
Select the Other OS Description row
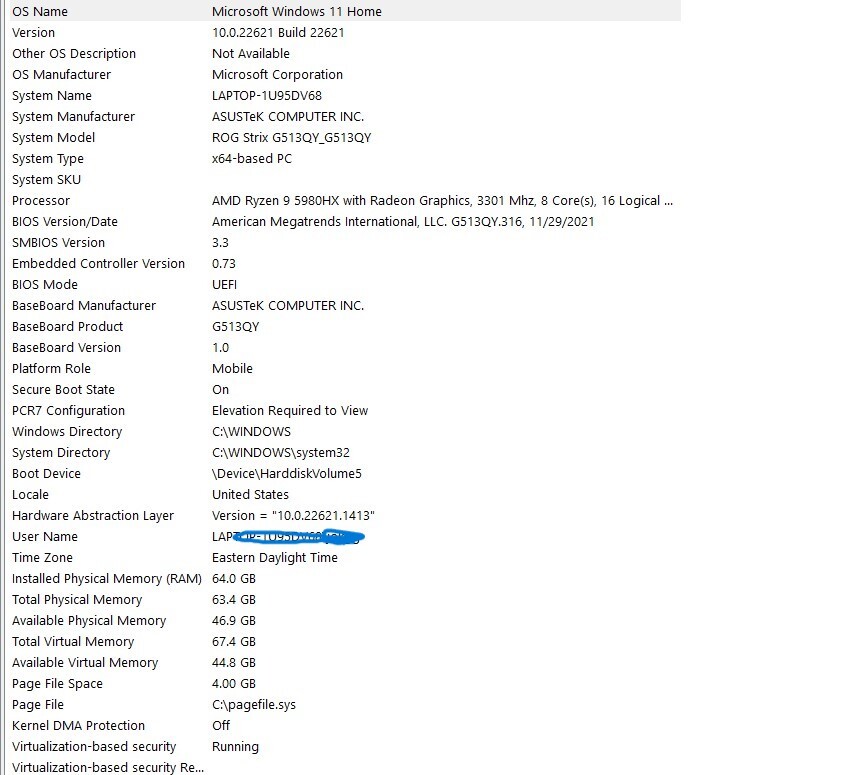(x=345, y=54)
